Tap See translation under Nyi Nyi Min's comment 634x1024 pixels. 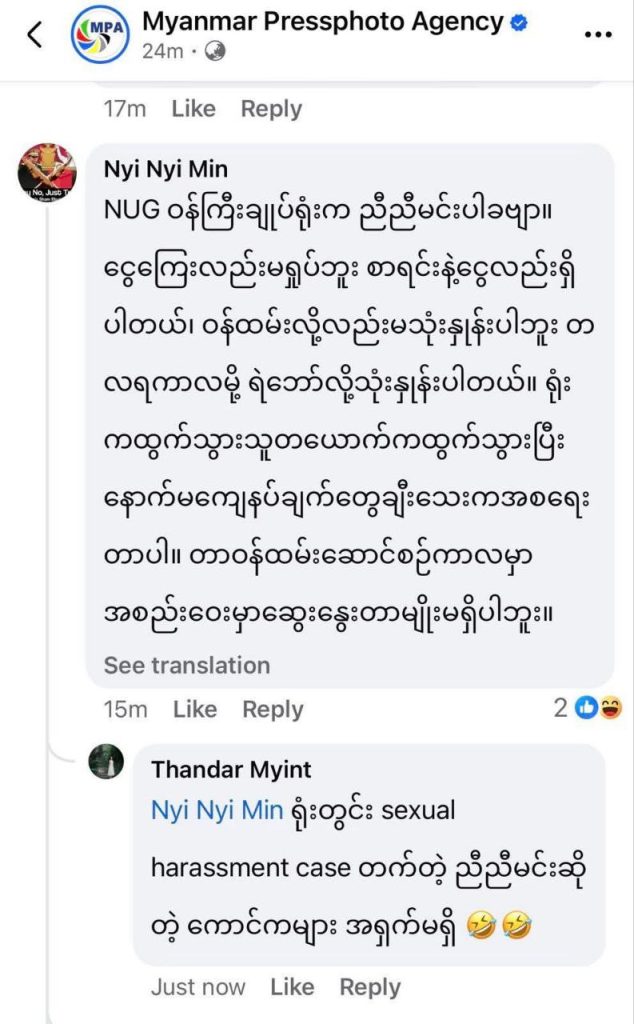(x=187, y=666)
